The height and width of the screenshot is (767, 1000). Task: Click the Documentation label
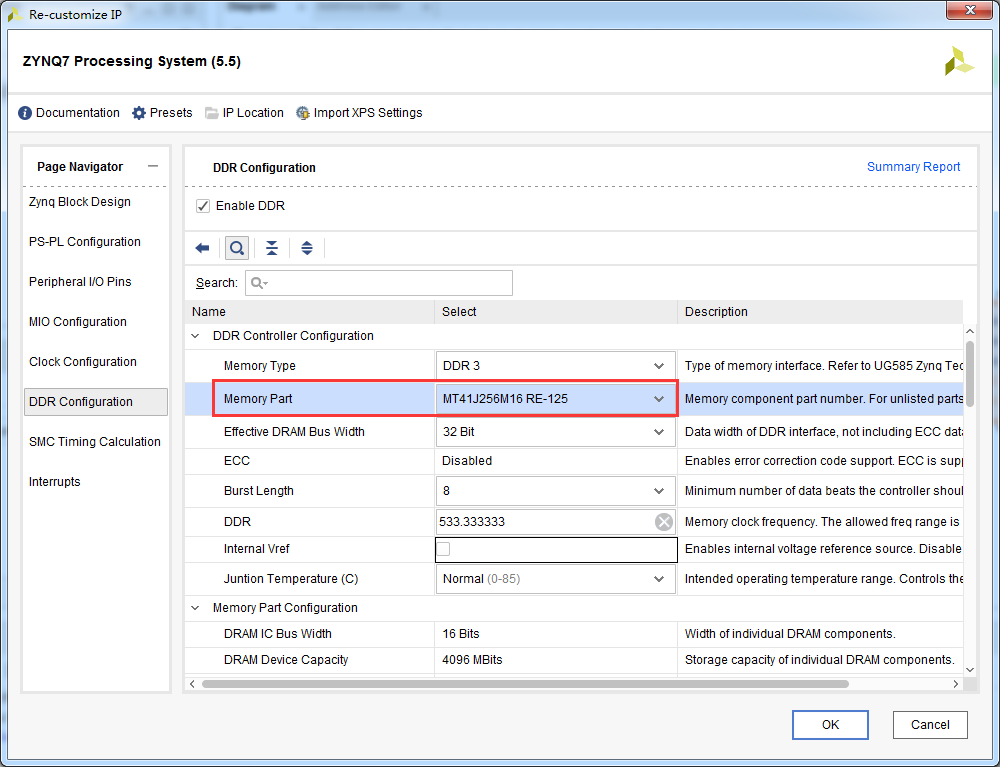pos(78,113)
